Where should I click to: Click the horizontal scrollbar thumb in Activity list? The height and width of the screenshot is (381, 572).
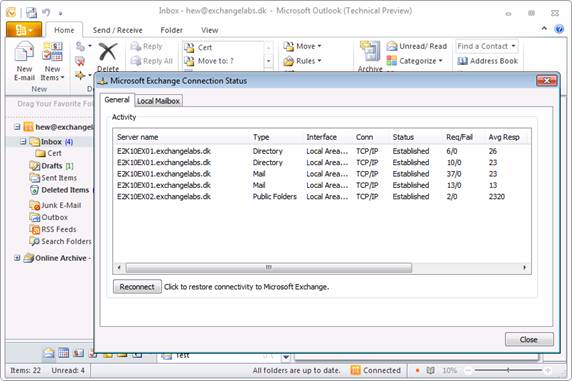tap(269, 268)
